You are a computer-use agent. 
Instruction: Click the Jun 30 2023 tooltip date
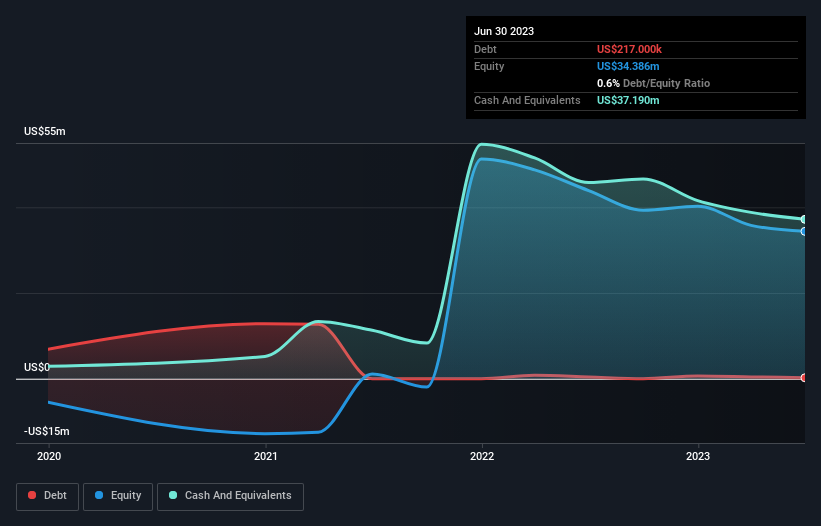(504, 31)
